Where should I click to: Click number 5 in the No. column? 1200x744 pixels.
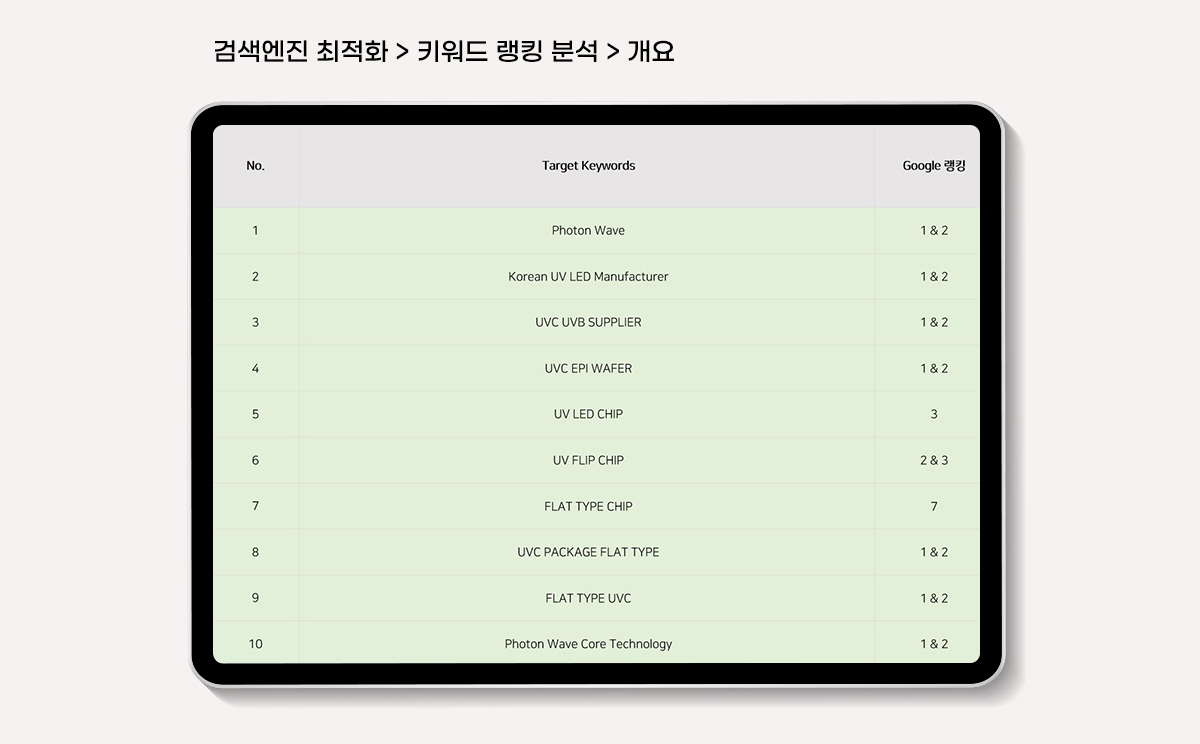coord(255,414)
